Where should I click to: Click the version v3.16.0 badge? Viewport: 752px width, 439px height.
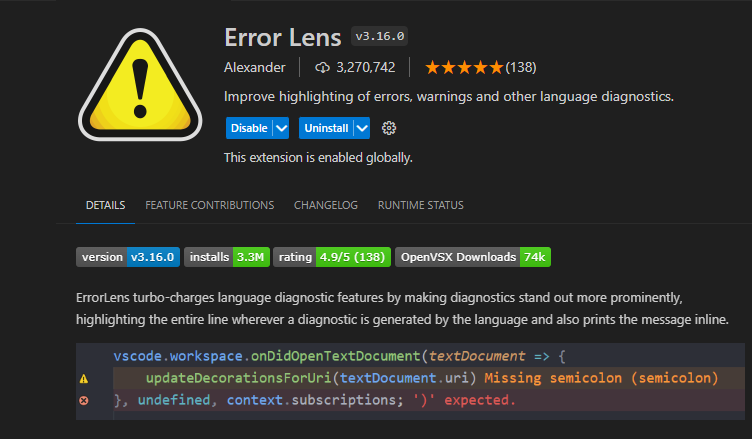[128, 257]
